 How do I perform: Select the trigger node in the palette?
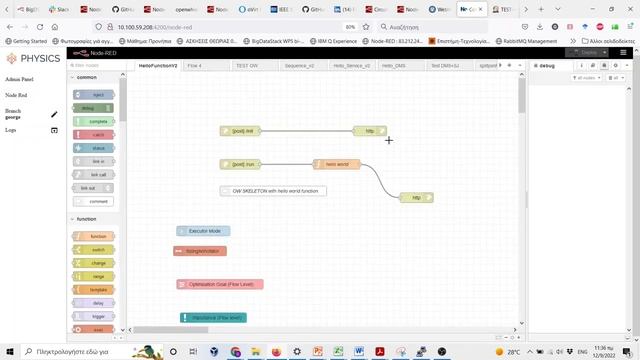[x=93, y=316]
